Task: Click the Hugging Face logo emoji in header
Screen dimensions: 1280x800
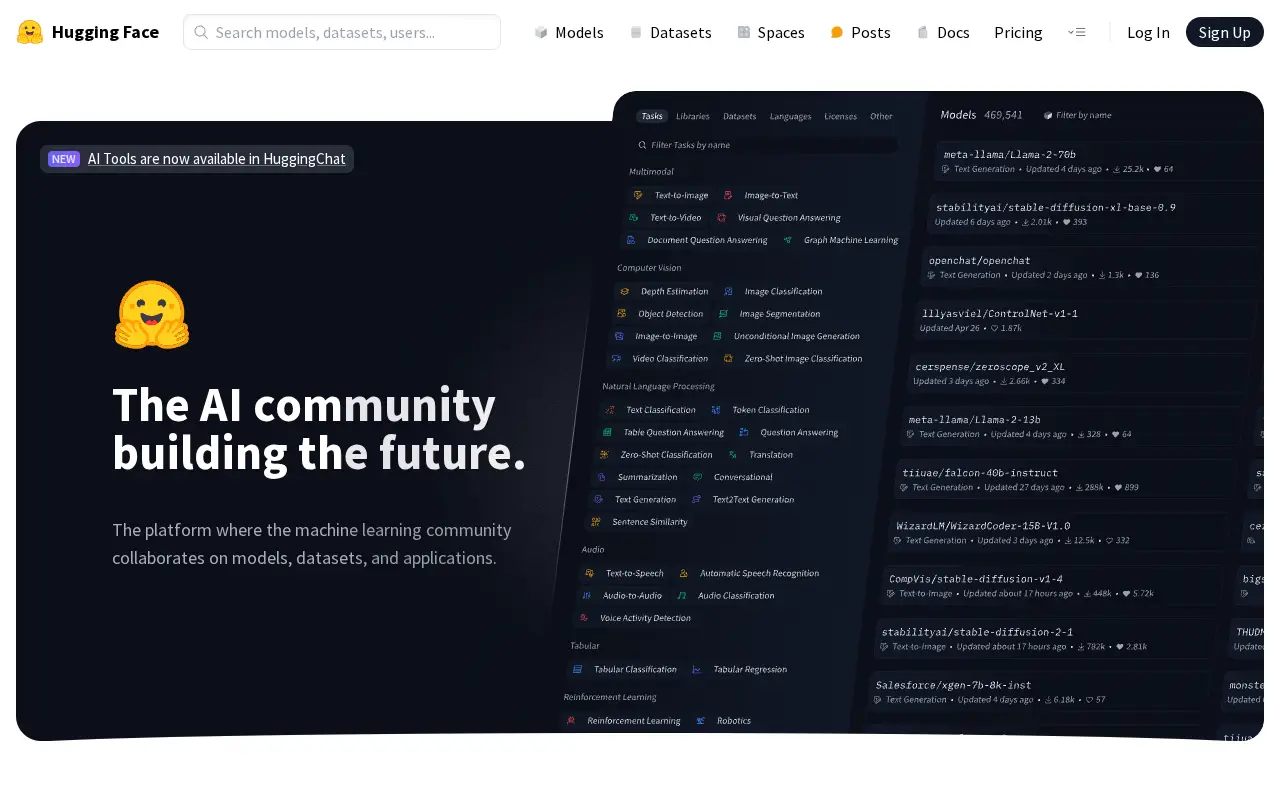Action: (30, 32)
